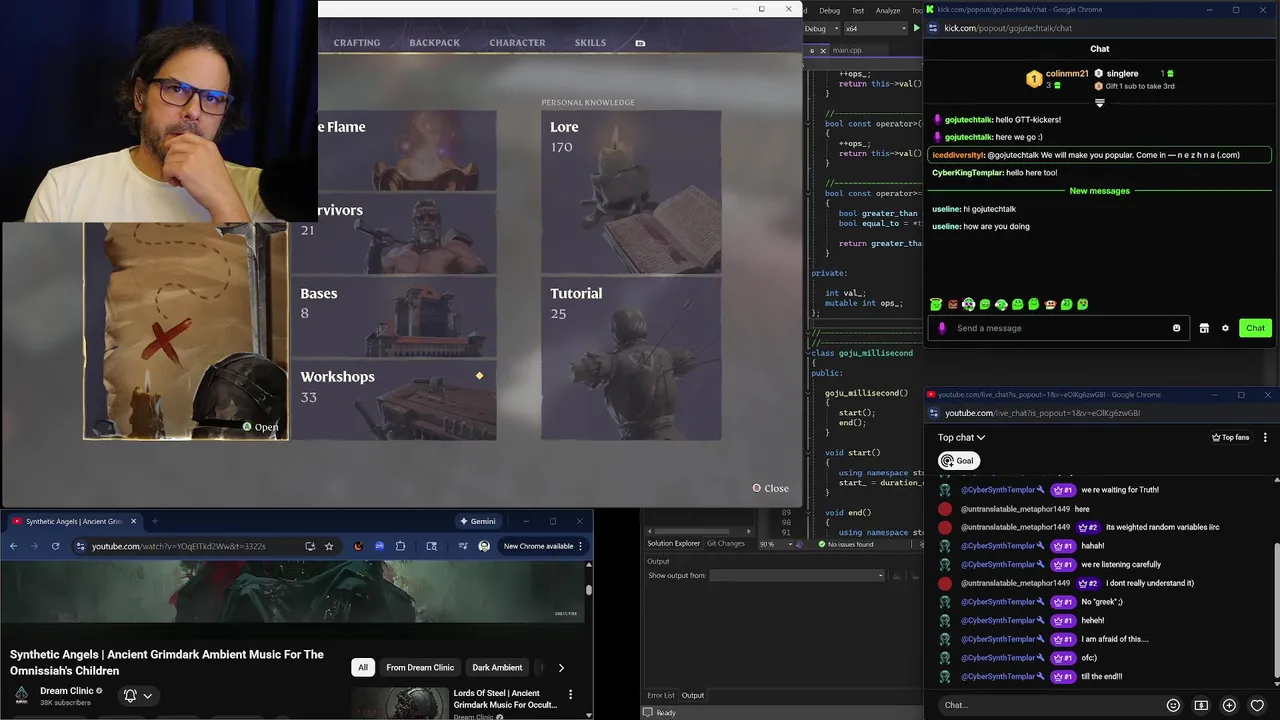Open the YouTube live chat three-dot menu
This screenshot has width=1280, height=720.
[x=1265, y=437]
